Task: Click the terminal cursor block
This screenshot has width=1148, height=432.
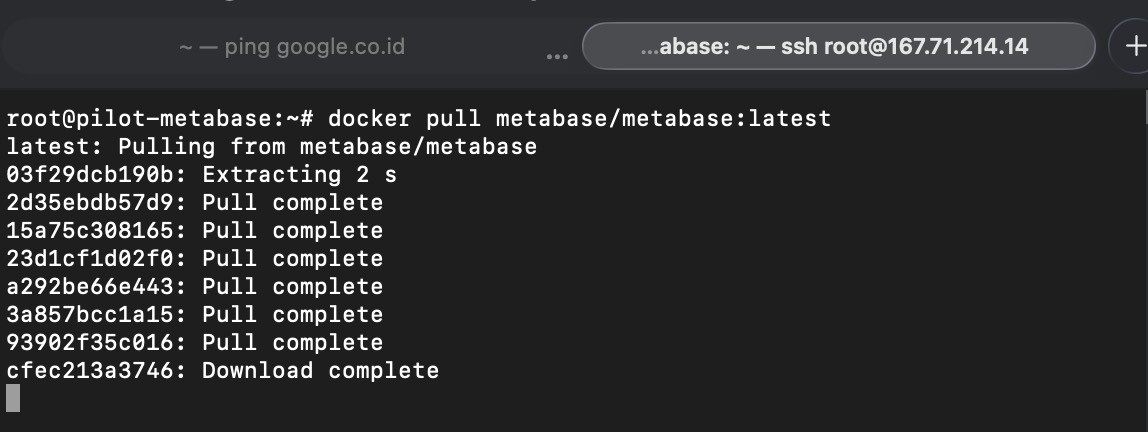Action: (13, 398)
